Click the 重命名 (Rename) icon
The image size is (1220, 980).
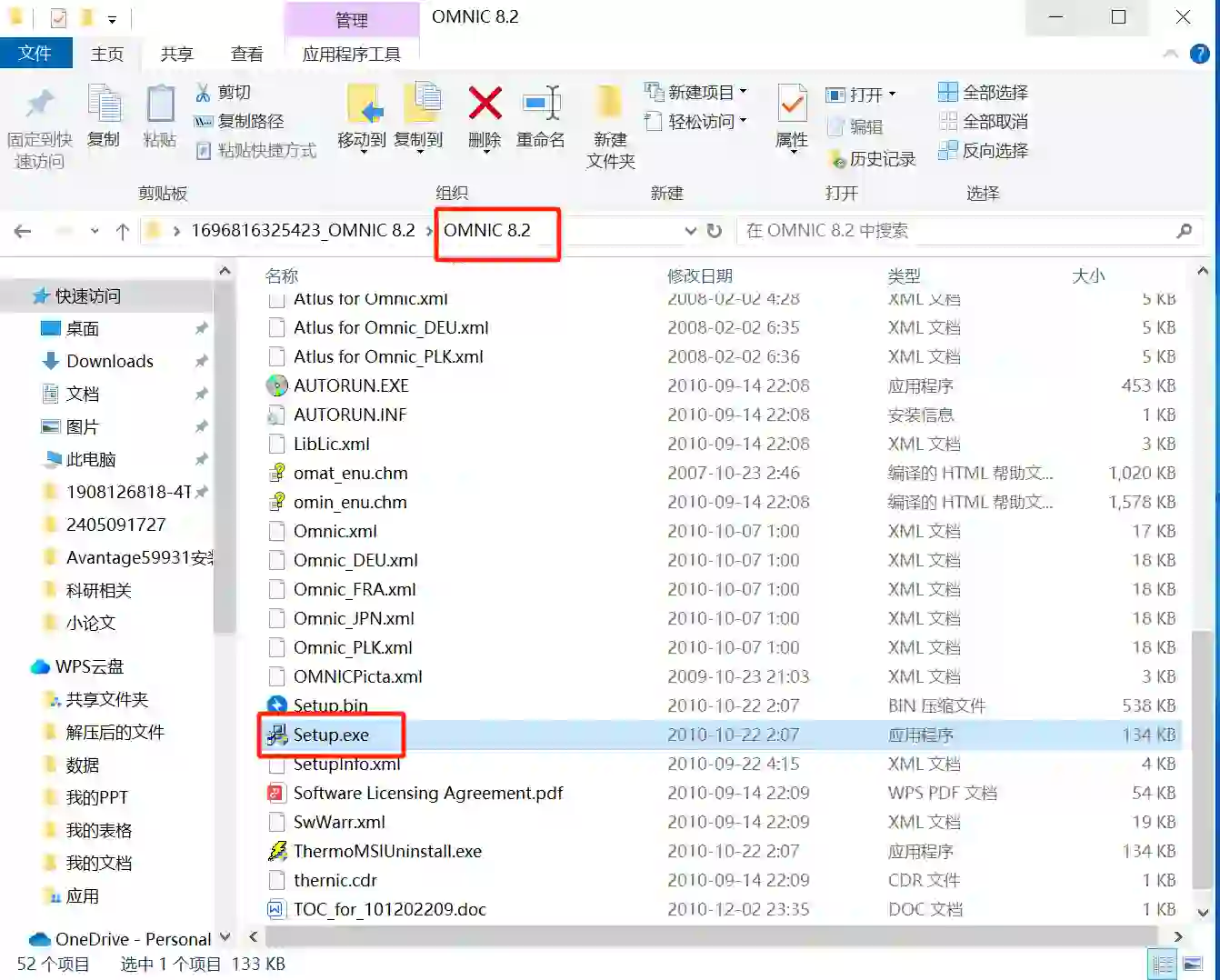pyautogui.click(x=542, y=118)
